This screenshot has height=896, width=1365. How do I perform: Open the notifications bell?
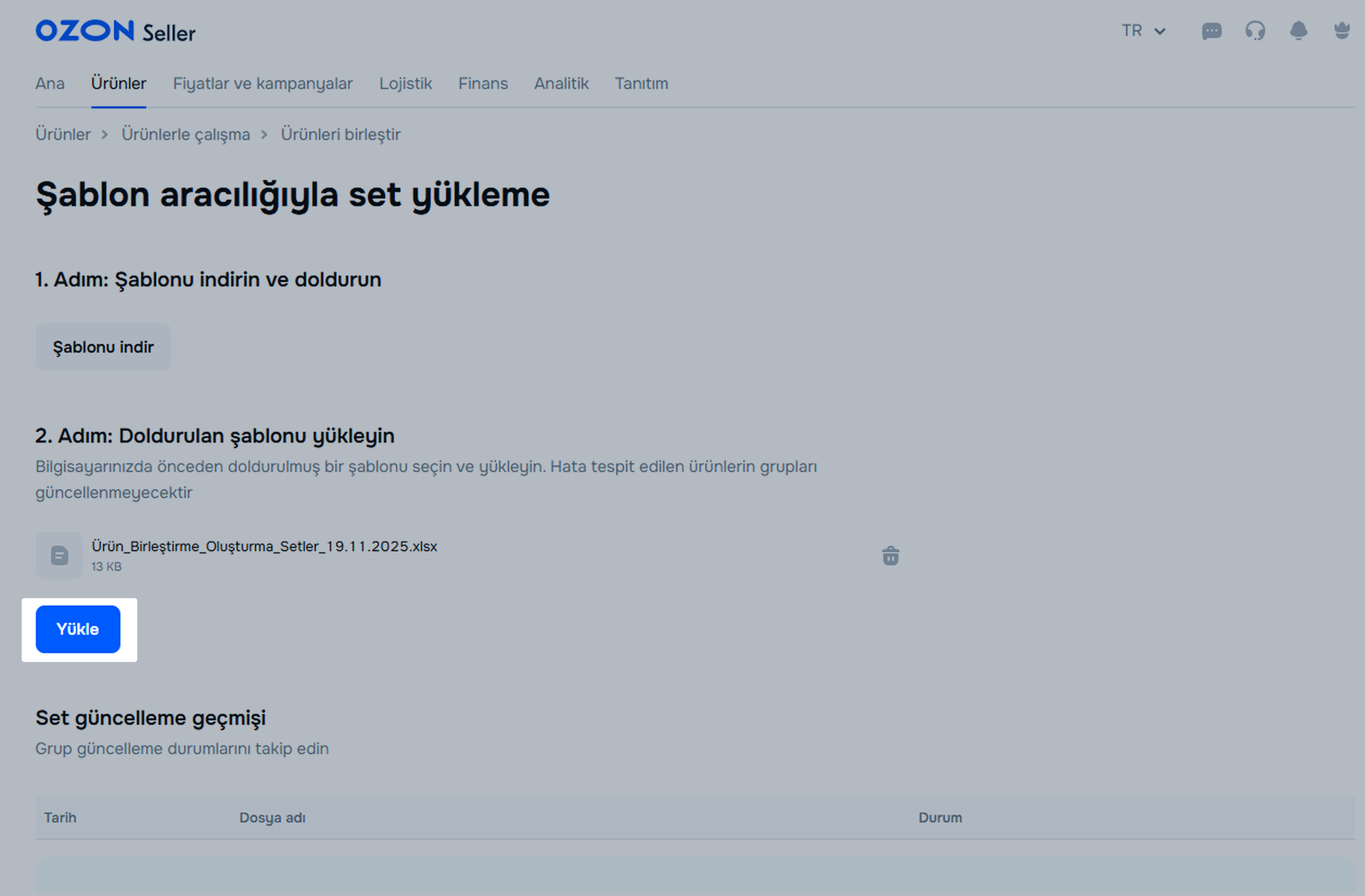pyautogui.click(x=1298, y=31)
